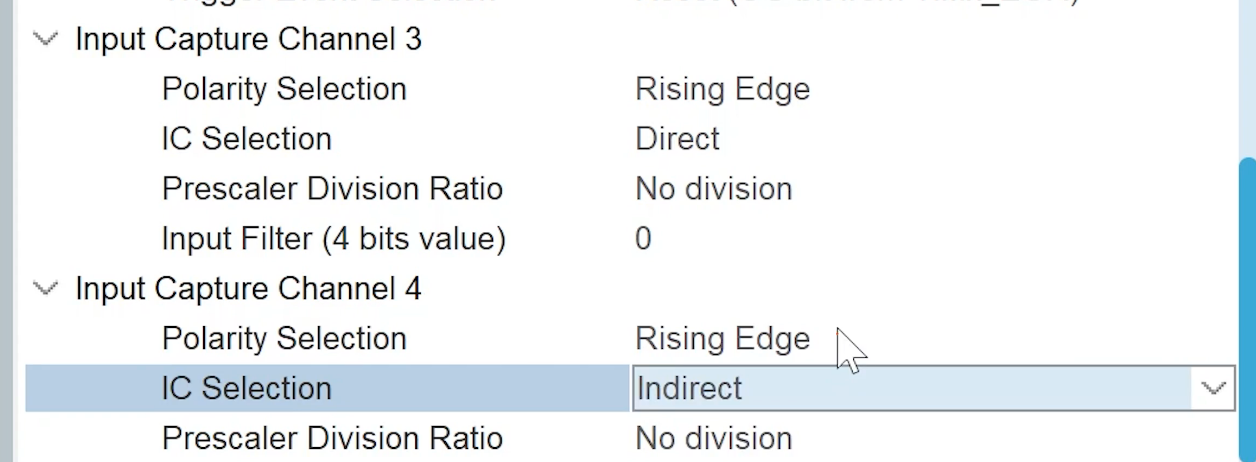
Task: Select Channel 4 Prescaler Division Ratio label
Action: point(332,438)
